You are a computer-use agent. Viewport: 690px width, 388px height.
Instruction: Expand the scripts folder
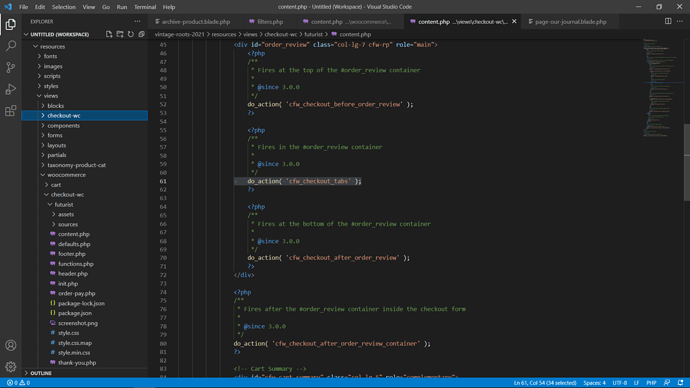(52, 76)
